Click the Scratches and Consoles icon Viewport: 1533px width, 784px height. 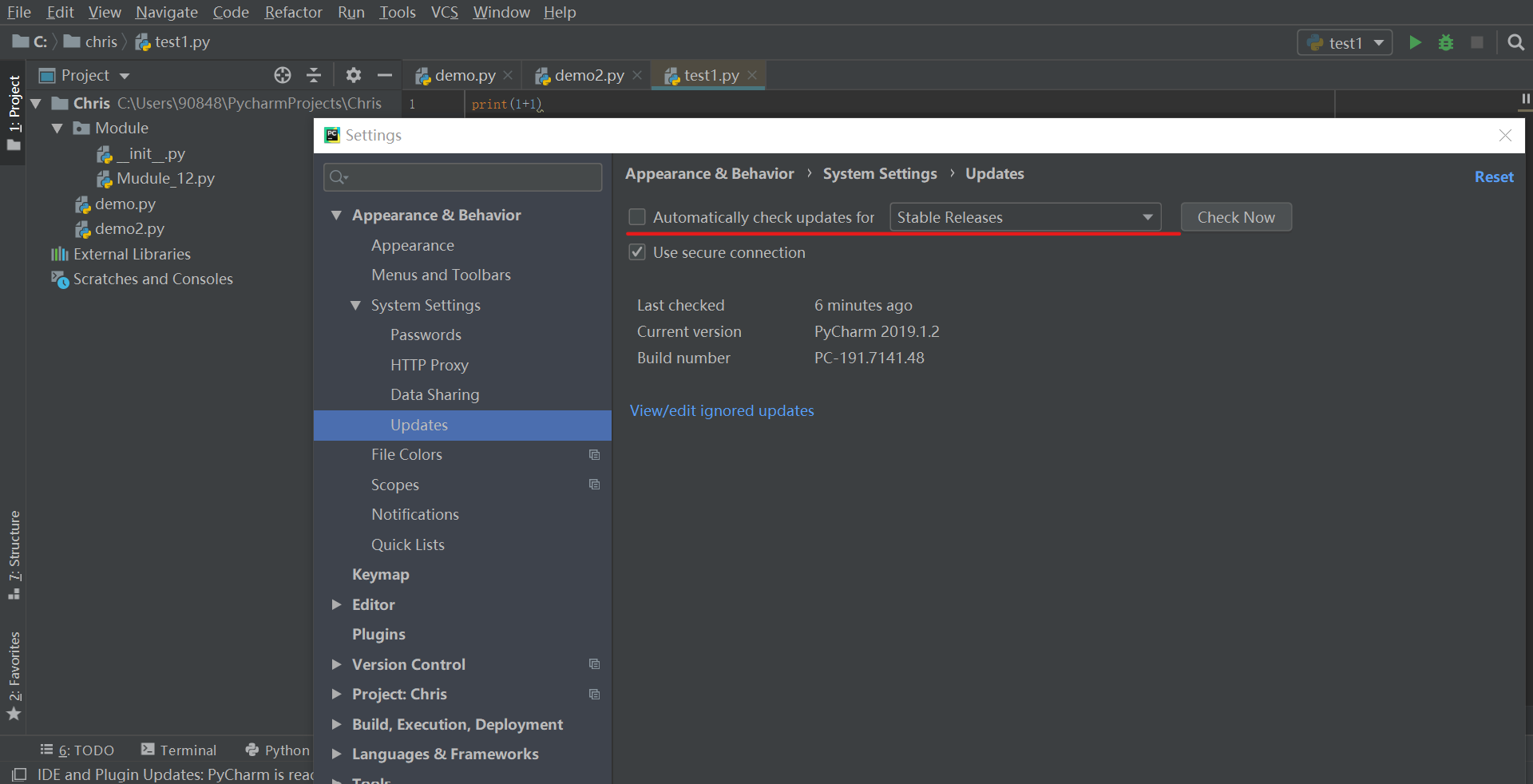(x=60, y=279)
